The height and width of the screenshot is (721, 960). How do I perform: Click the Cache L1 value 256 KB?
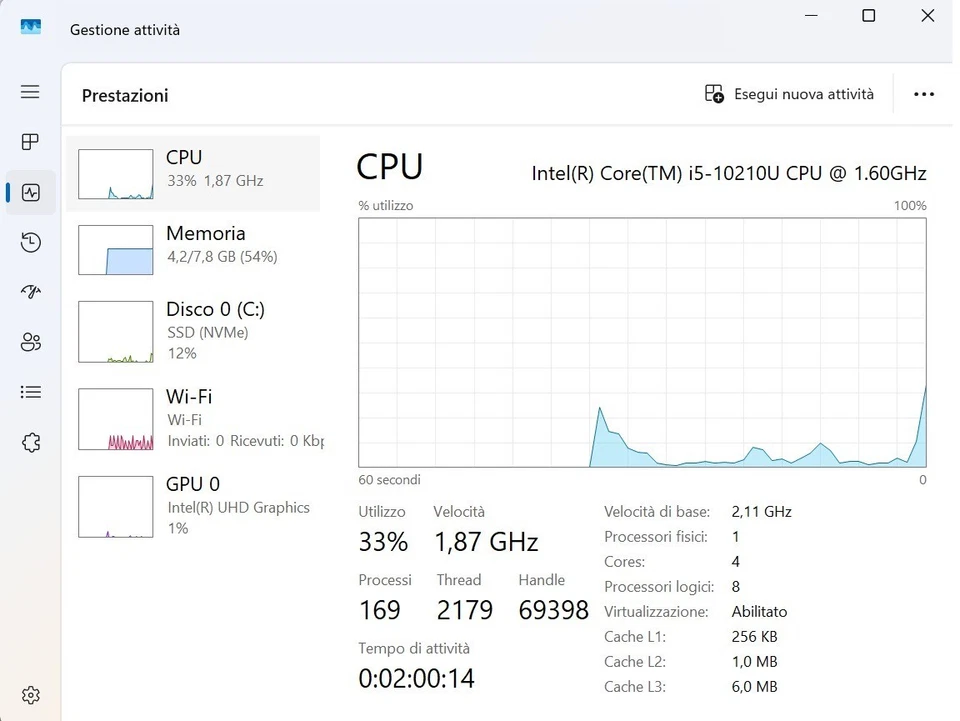click(754, 637)
